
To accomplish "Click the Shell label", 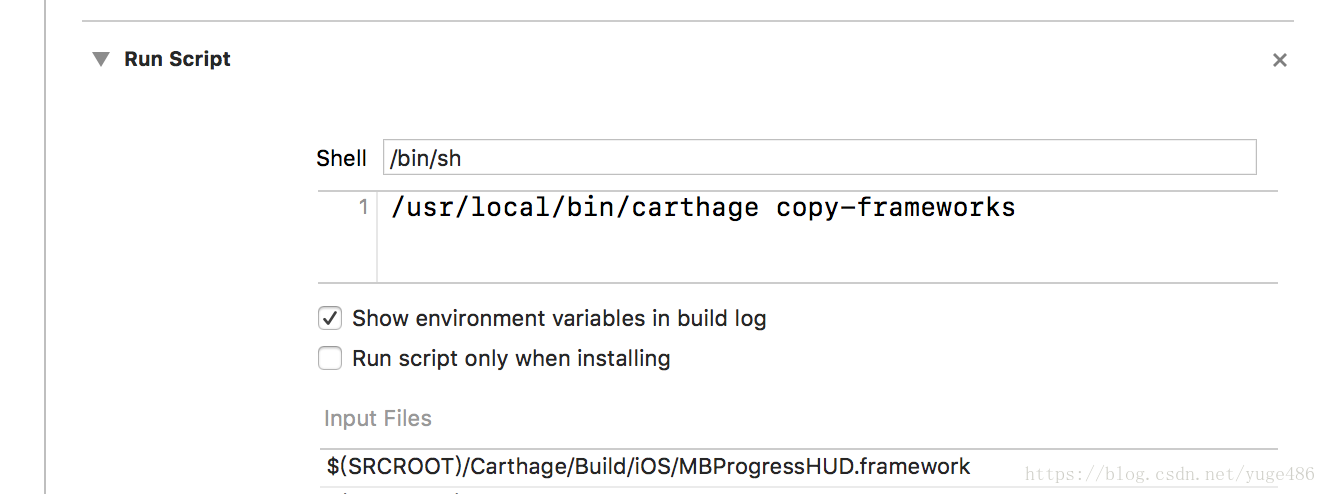I will pos(341,158).
